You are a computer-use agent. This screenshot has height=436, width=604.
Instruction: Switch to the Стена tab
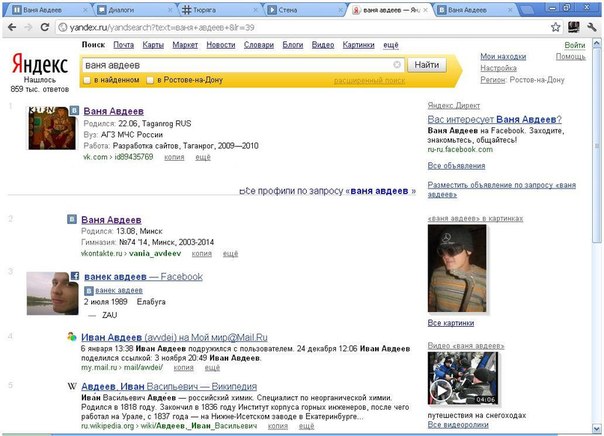(x=304, y=10)
